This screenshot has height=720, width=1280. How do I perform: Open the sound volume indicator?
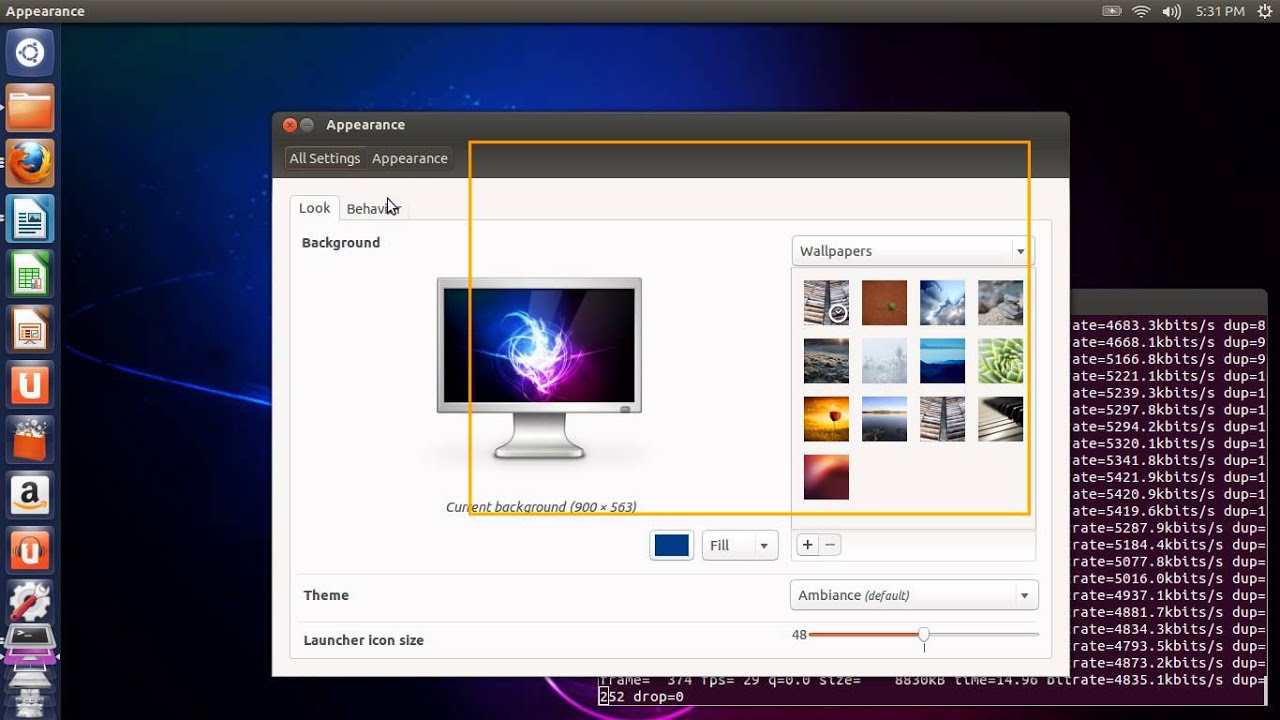click(x=1171, y=11)
